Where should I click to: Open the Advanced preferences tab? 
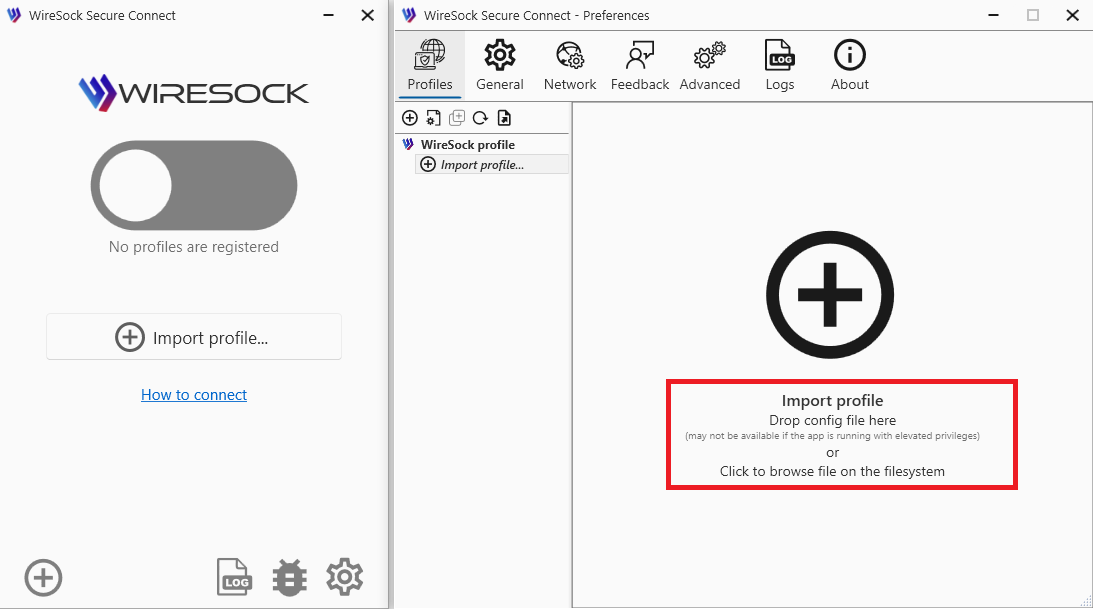point(710,66)
